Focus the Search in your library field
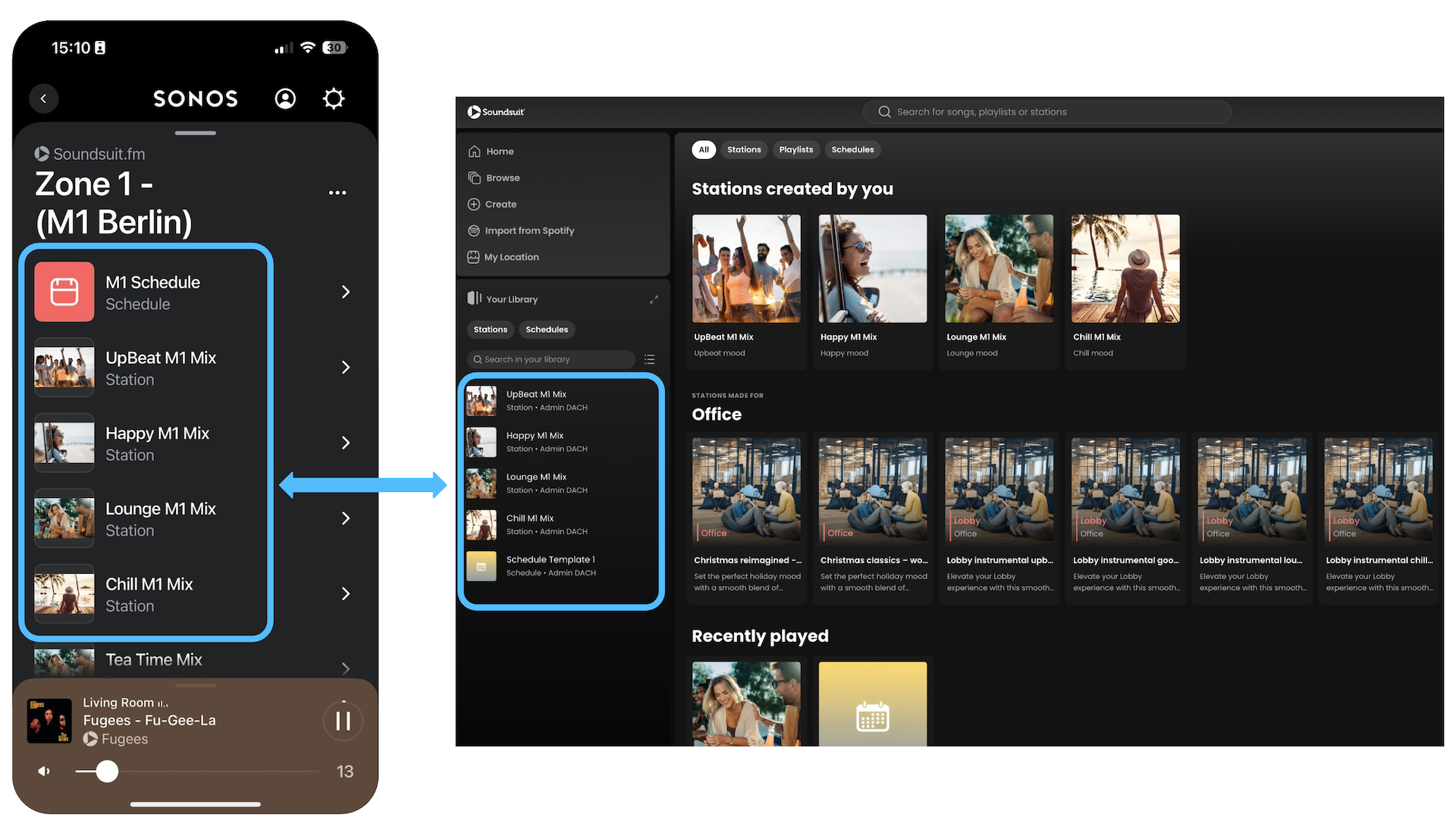The height and width of the screenshot is (833, 1456). (x=551, y=359)
